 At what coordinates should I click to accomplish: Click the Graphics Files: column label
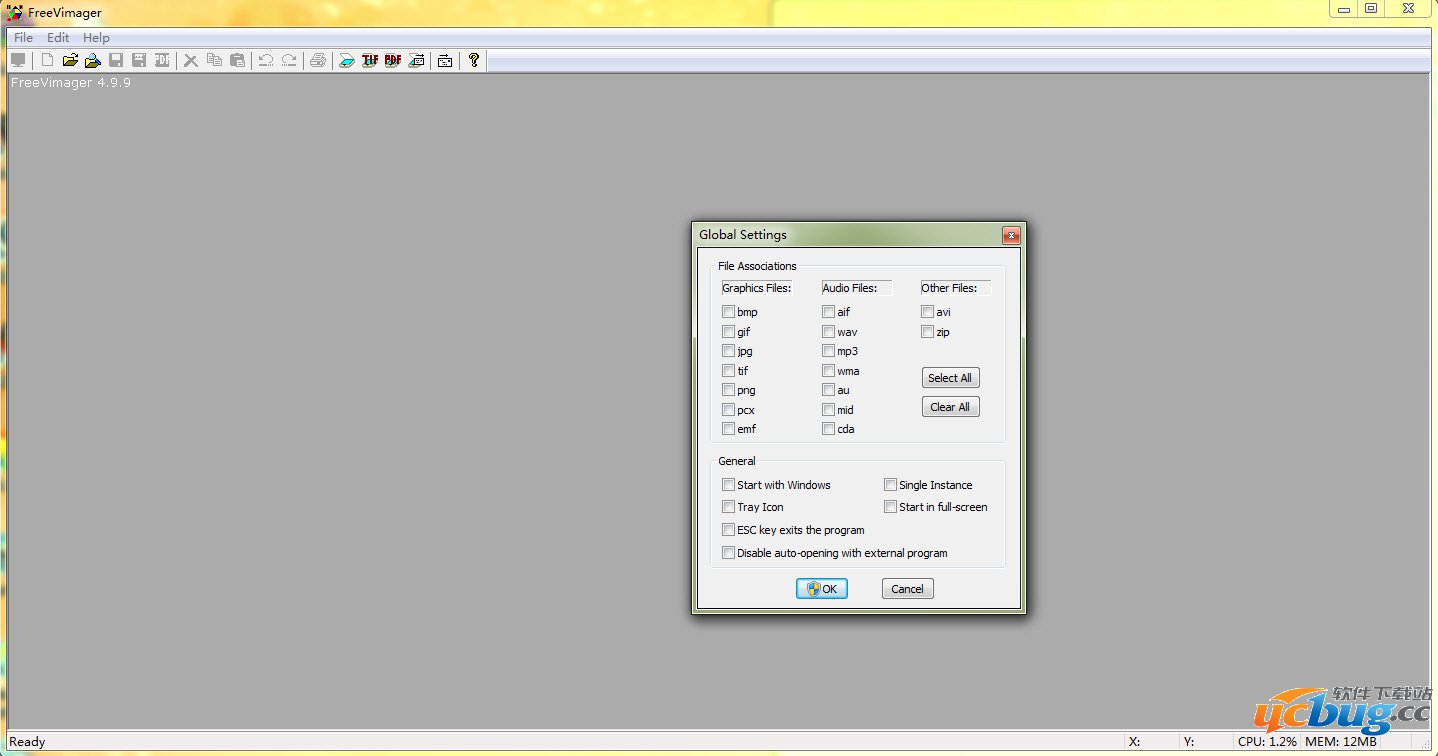[x=757, y=288]
